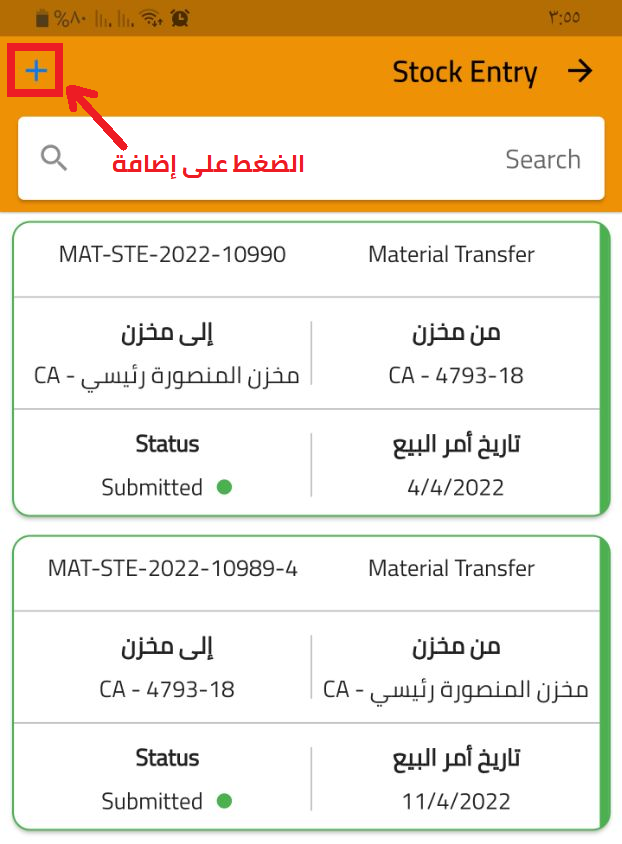Tap the battery status icon
622x844 pixels.
point(41,18)
